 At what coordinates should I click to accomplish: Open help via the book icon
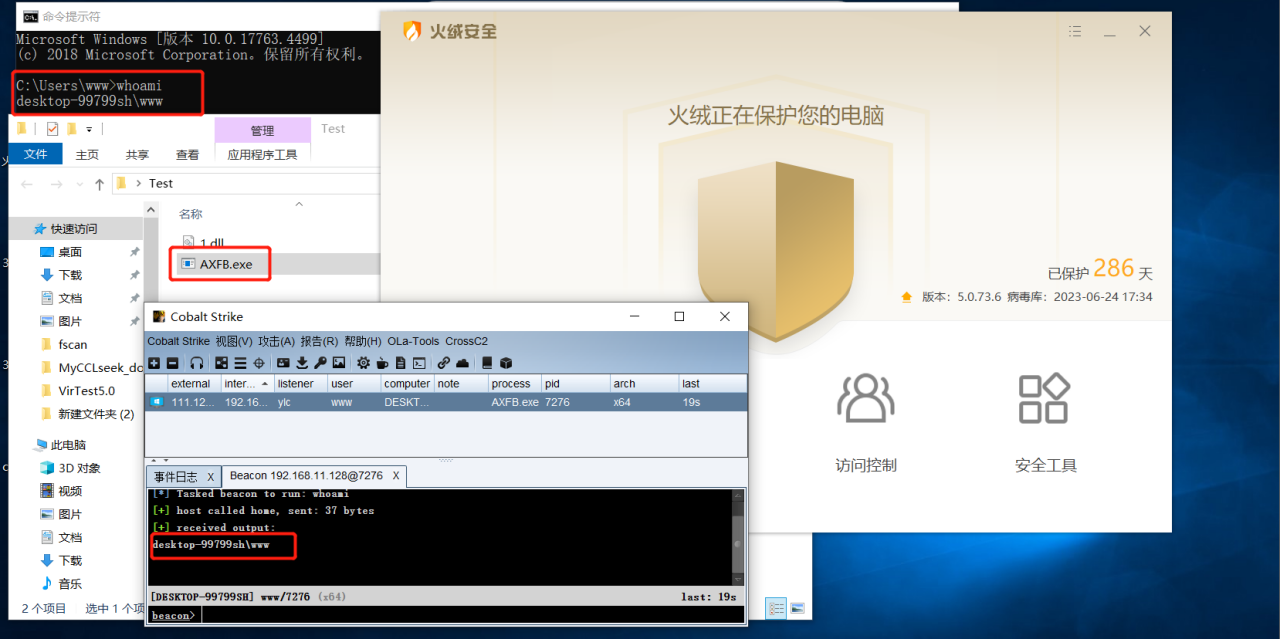coord(487,363)
